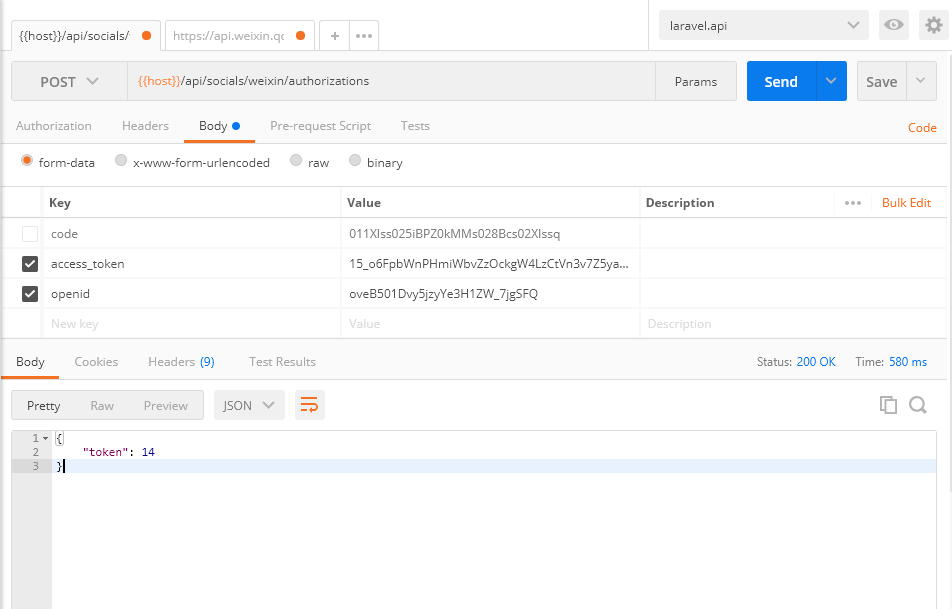Image resolution: width=952 pixels, height=609 pixels.
Task: Toggle line wrap in response viewer
Action: coord(309,405)
